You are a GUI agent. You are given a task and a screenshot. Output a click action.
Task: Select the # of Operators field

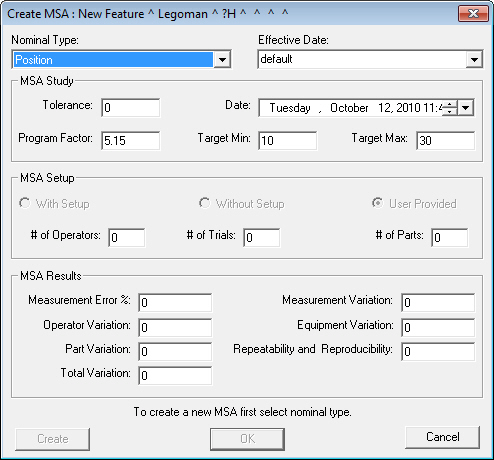127,238
